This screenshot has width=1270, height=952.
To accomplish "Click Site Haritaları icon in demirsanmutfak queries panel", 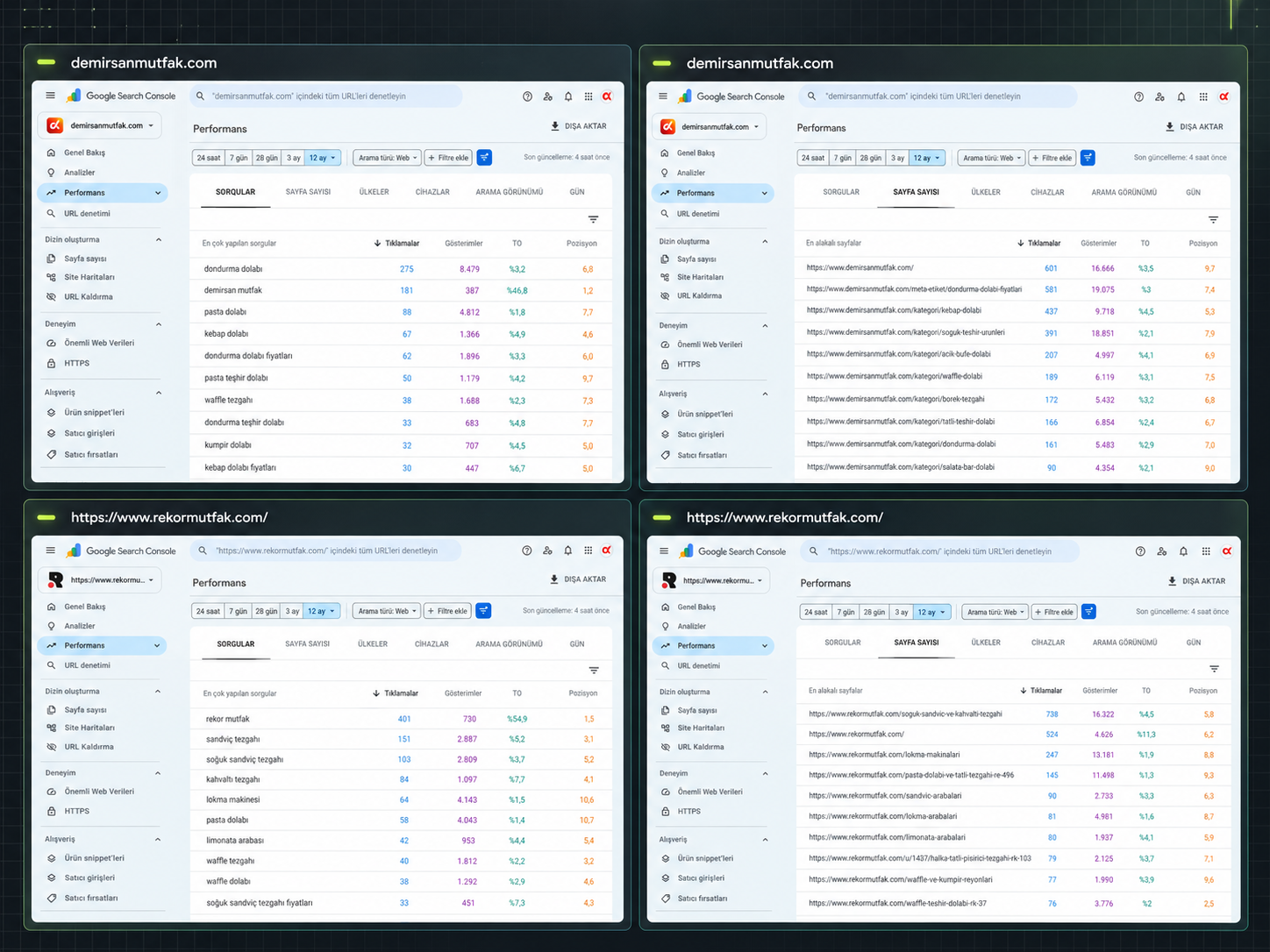I will [51, 277].
